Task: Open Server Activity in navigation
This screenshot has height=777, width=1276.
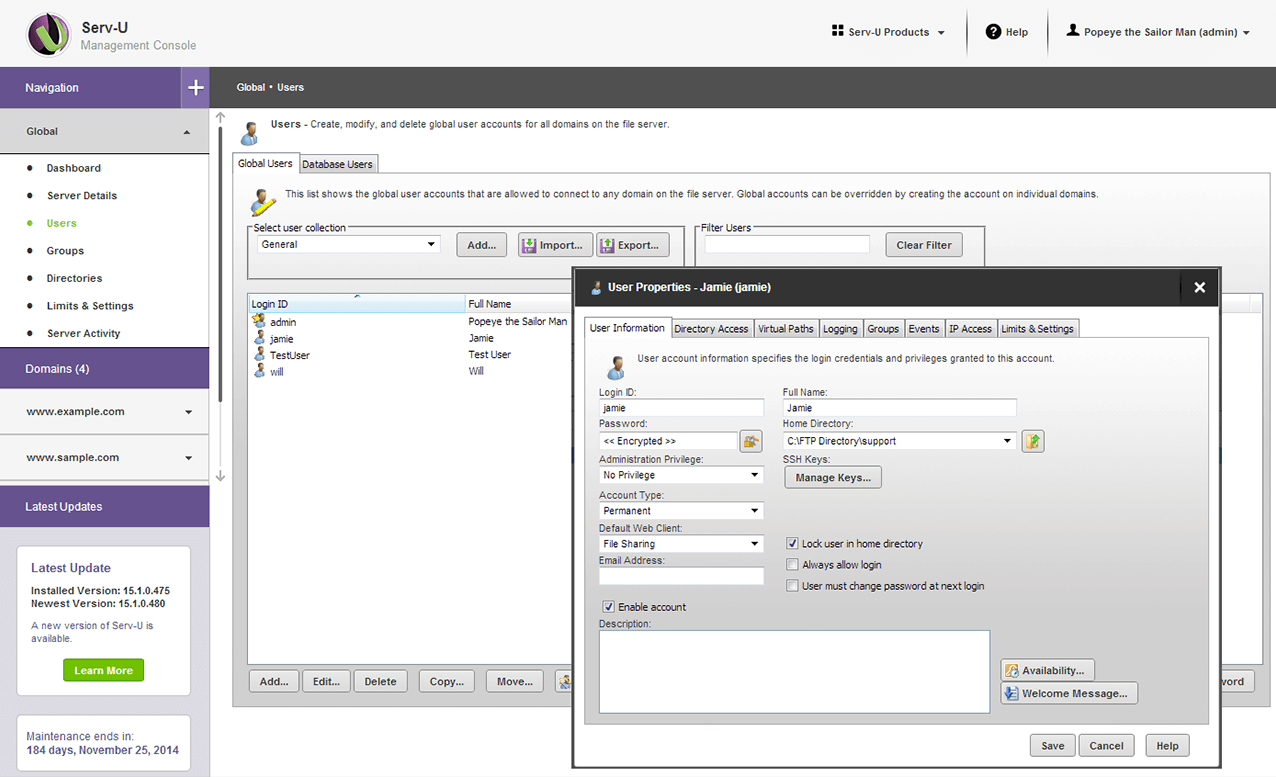Action: click(84, 333)
